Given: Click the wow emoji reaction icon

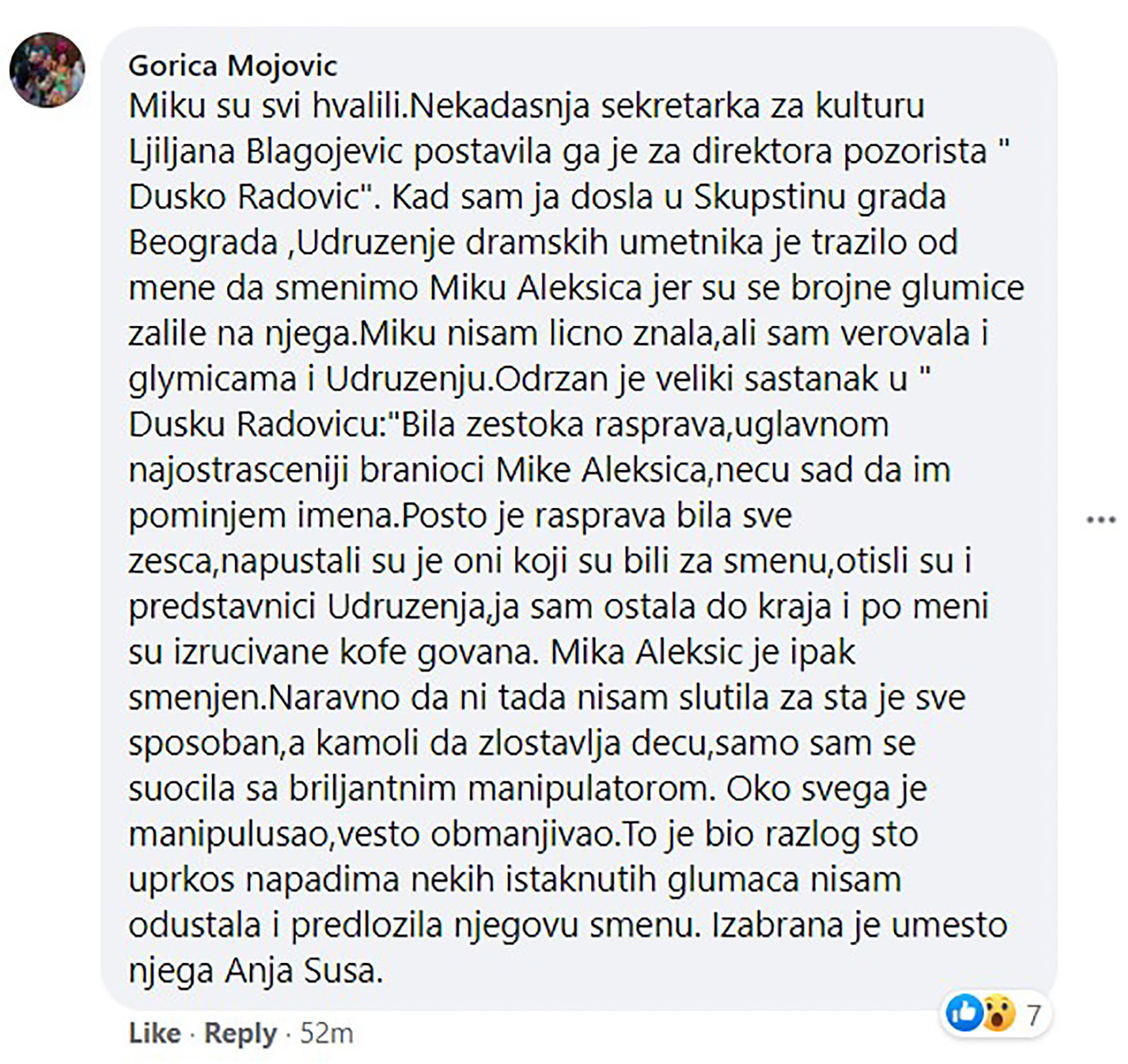Looking at the screenshot, I should tap(998, 1013).
